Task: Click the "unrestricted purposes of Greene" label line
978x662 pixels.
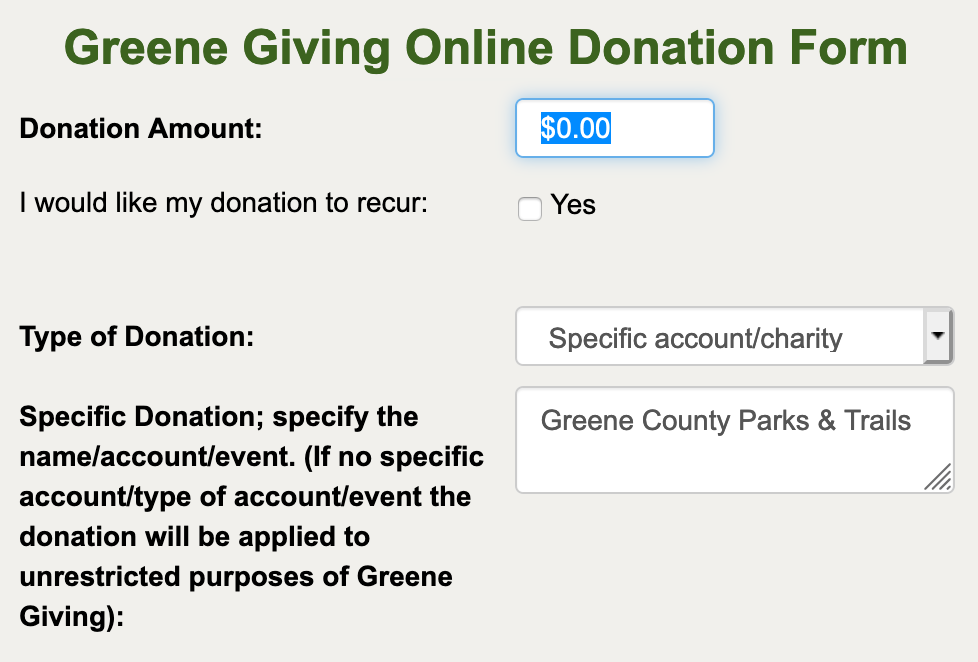Action: [236, 577]
